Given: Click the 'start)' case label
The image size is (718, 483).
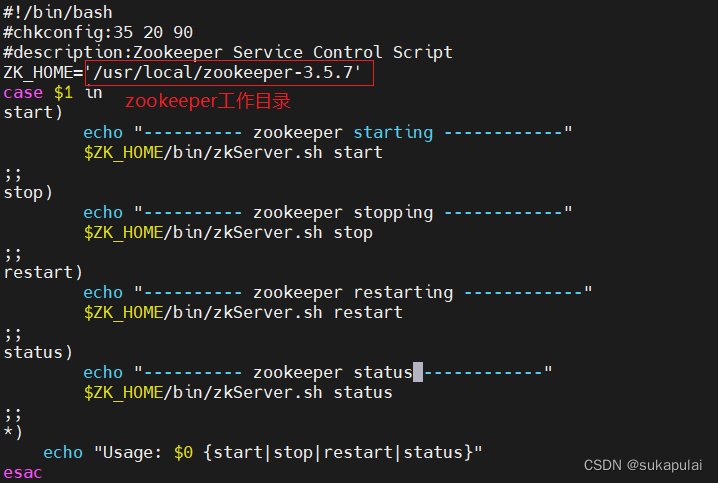Looking at the screenshot, I should (x=33, y=113).
